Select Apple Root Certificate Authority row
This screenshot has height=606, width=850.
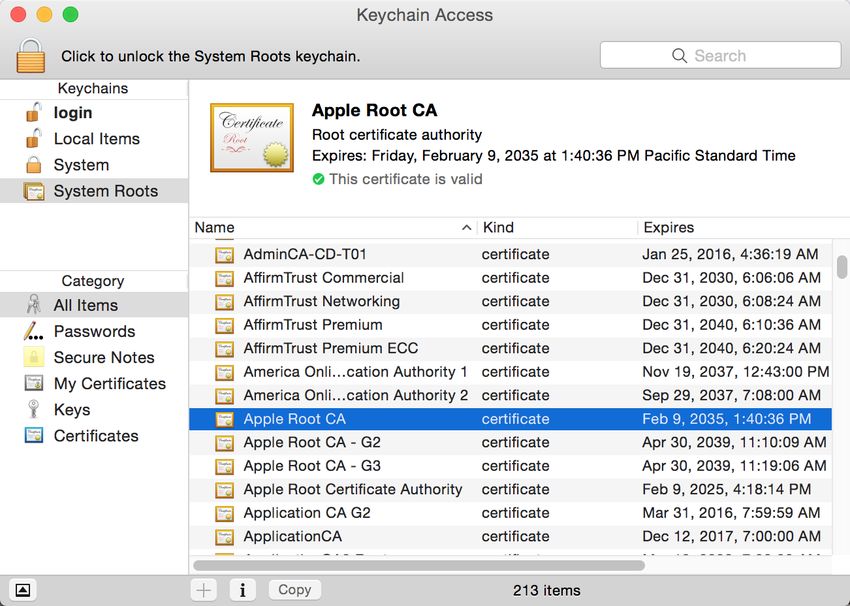tap(510, 489)
